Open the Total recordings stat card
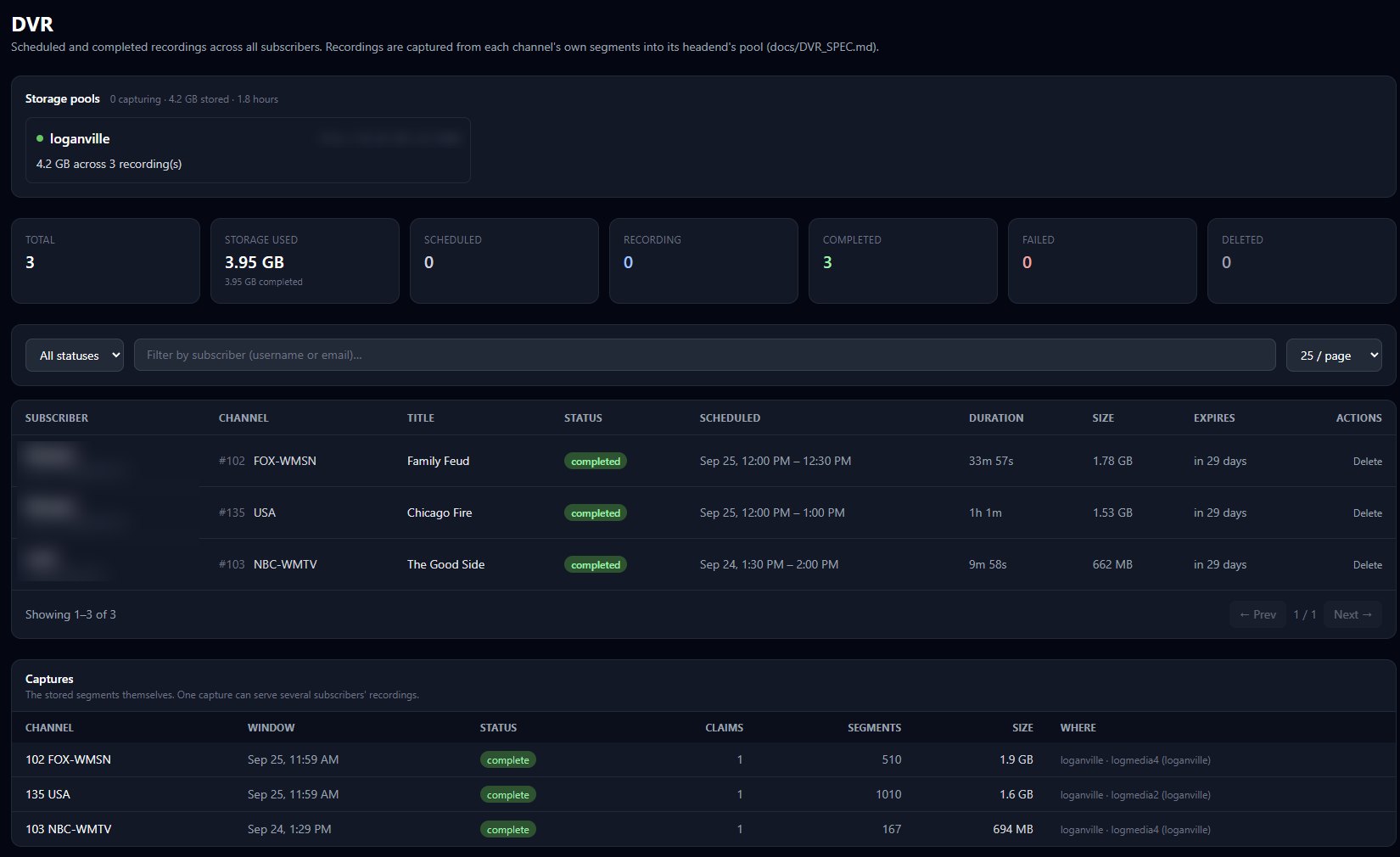Screen dimensions: 1400x857 tap(105, 260)
